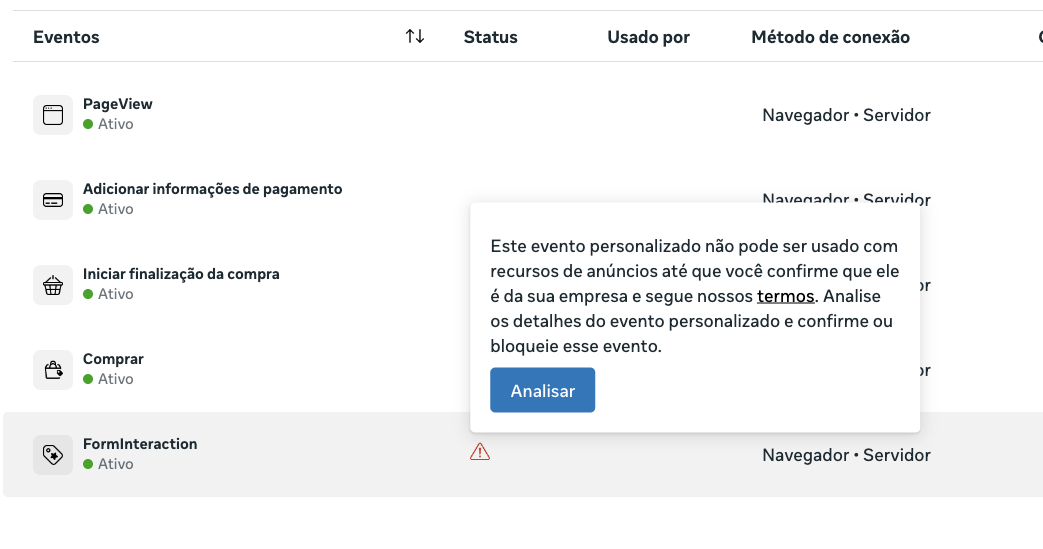Click the FormInteraction tag icon
The image size is (1043, 549).
point(53,455)
